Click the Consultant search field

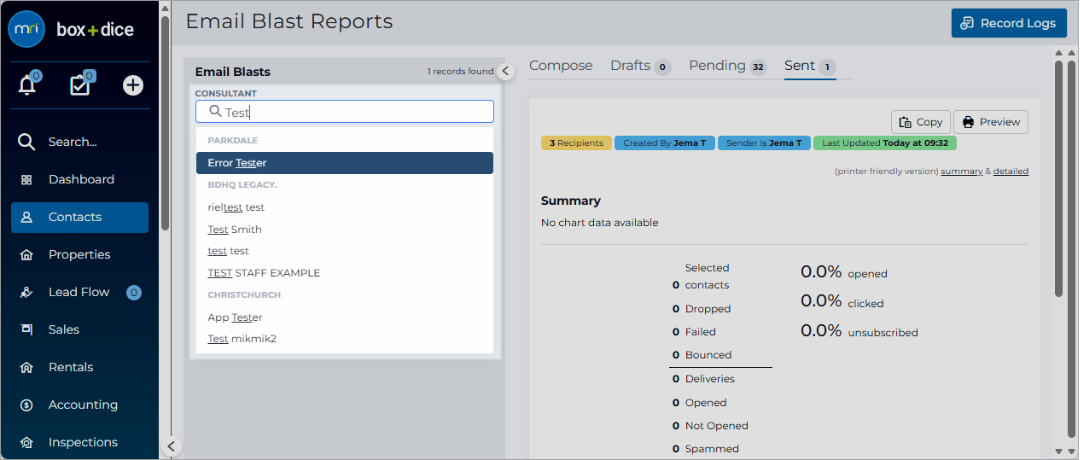[x=344, y=112]
